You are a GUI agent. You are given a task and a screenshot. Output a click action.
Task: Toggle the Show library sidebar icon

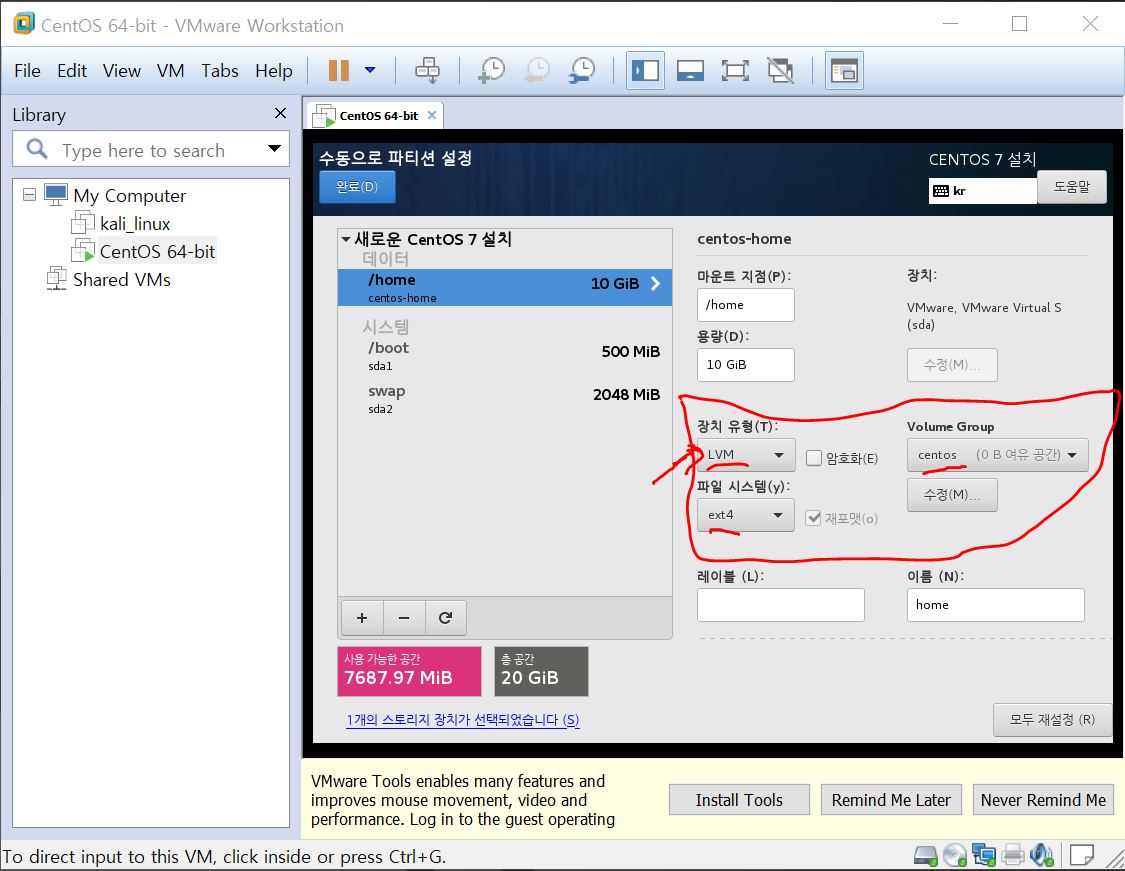tap(646, 70)
